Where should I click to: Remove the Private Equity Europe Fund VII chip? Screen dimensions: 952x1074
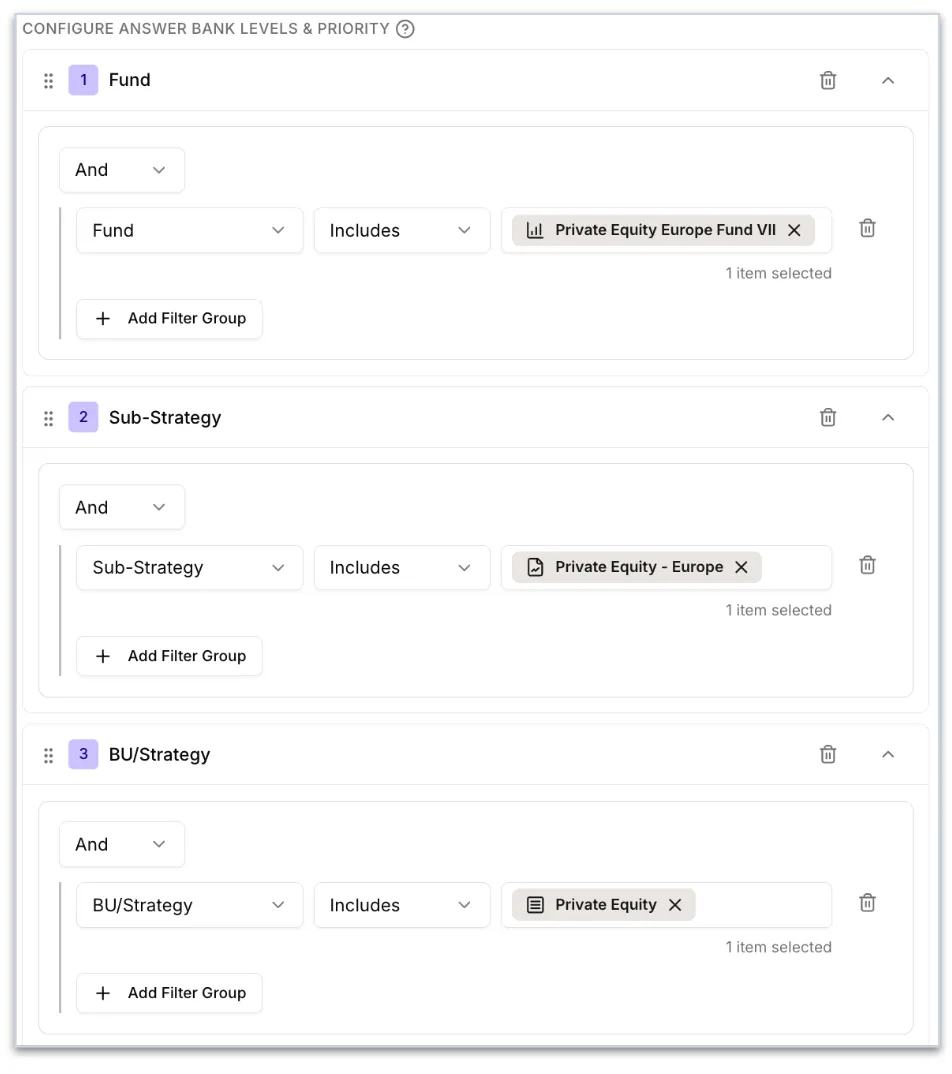click(794, 230)
